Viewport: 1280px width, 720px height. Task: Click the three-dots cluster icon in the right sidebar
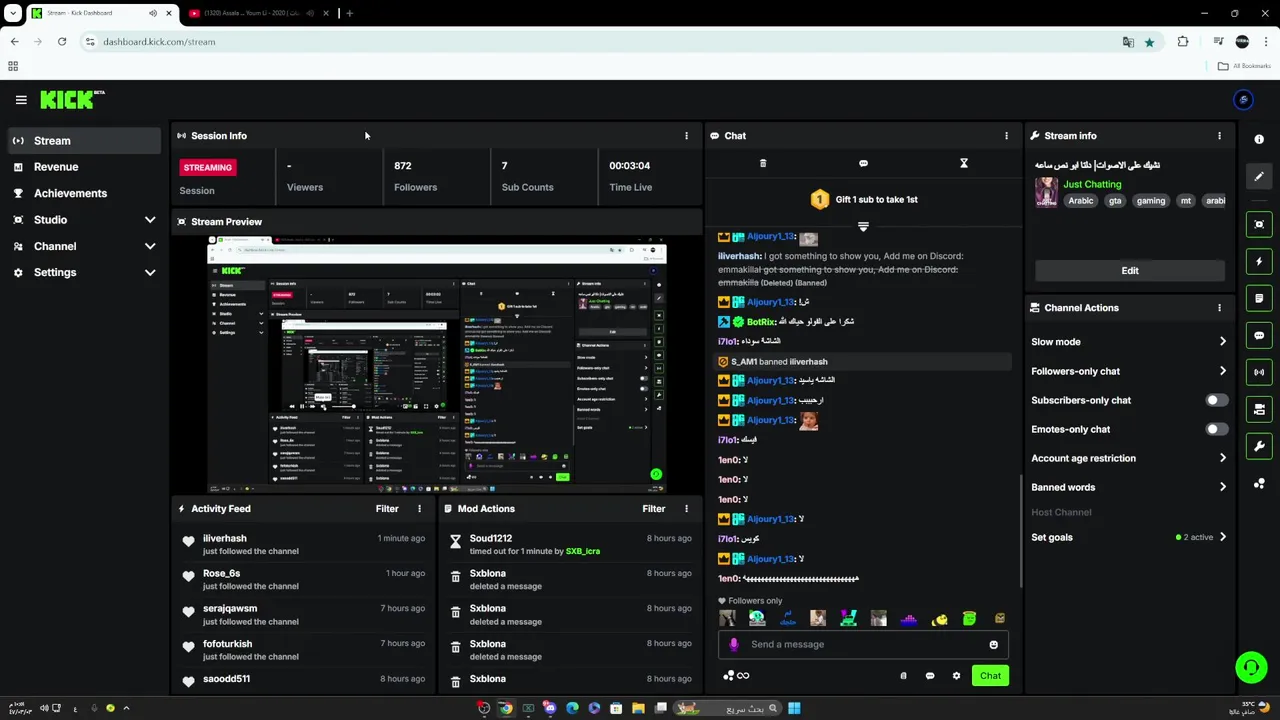(x=1259, y=484)
